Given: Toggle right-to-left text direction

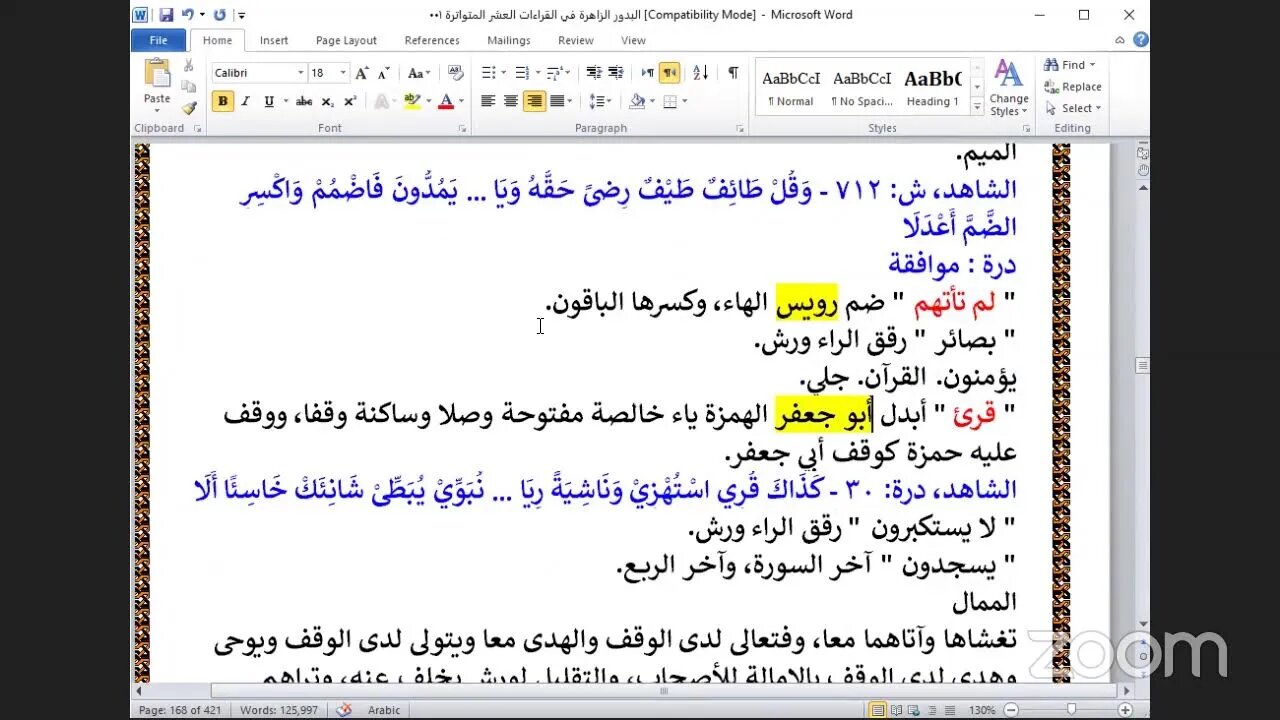Looking at the screenshot, I should [671, 73].
